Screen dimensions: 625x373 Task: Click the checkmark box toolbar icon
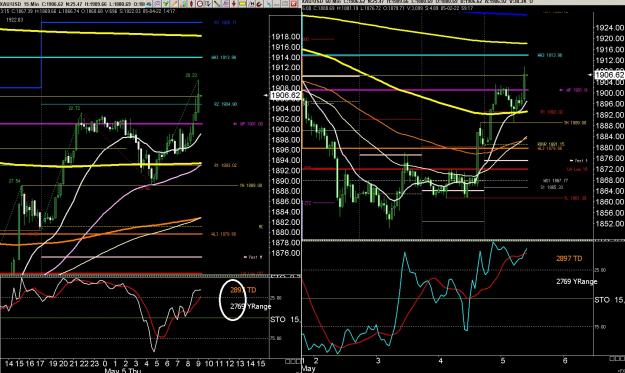[208, 4]
